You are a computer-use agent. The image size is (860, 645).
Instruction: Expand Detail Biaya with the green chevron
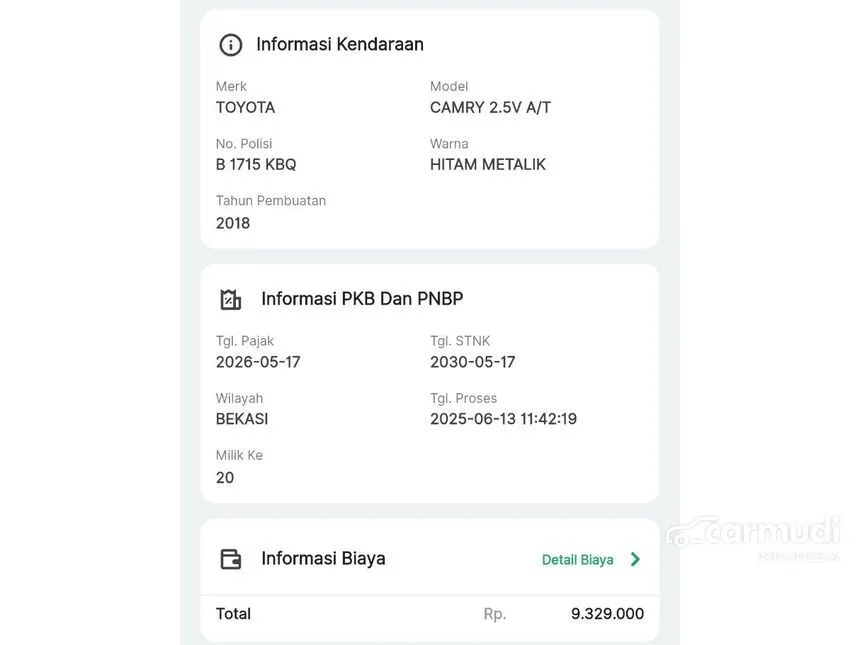pyautogui.click(x=635, y=559)
